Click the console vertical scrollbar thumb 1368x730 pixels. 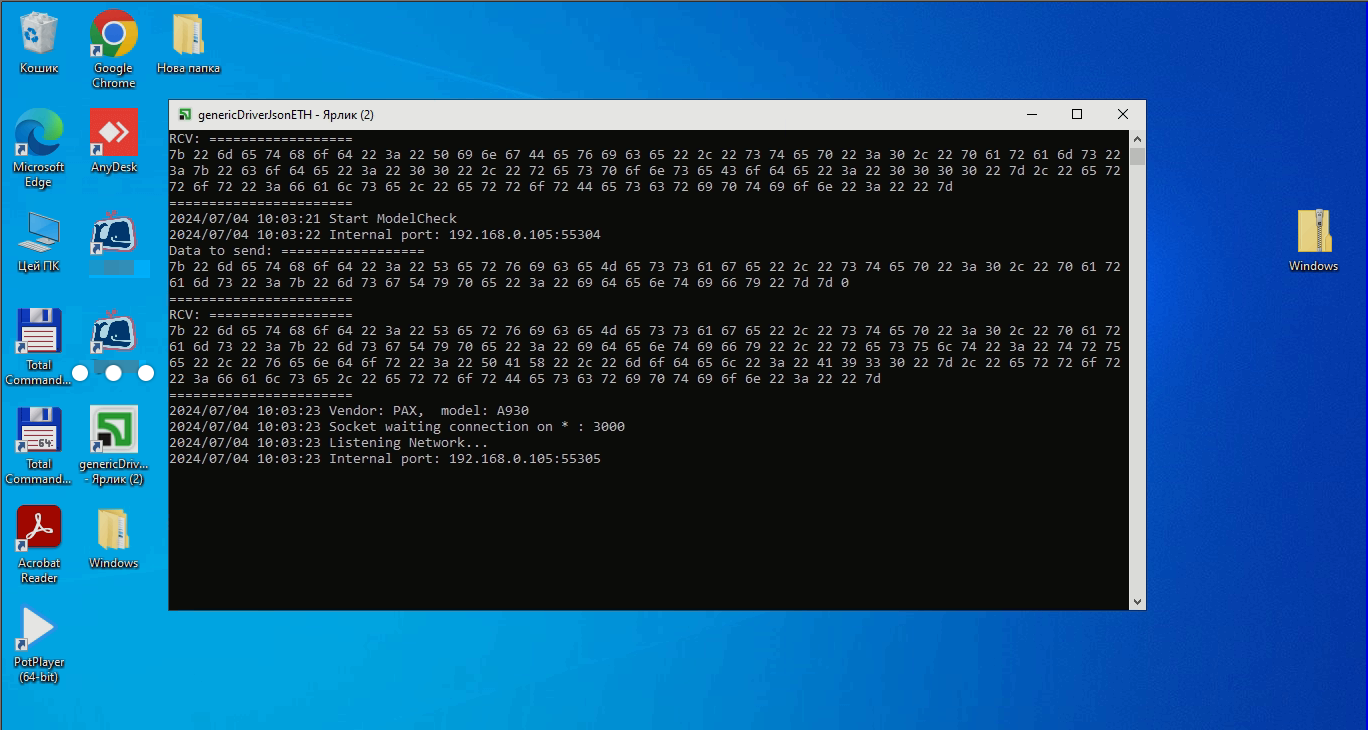(1137, 157)
